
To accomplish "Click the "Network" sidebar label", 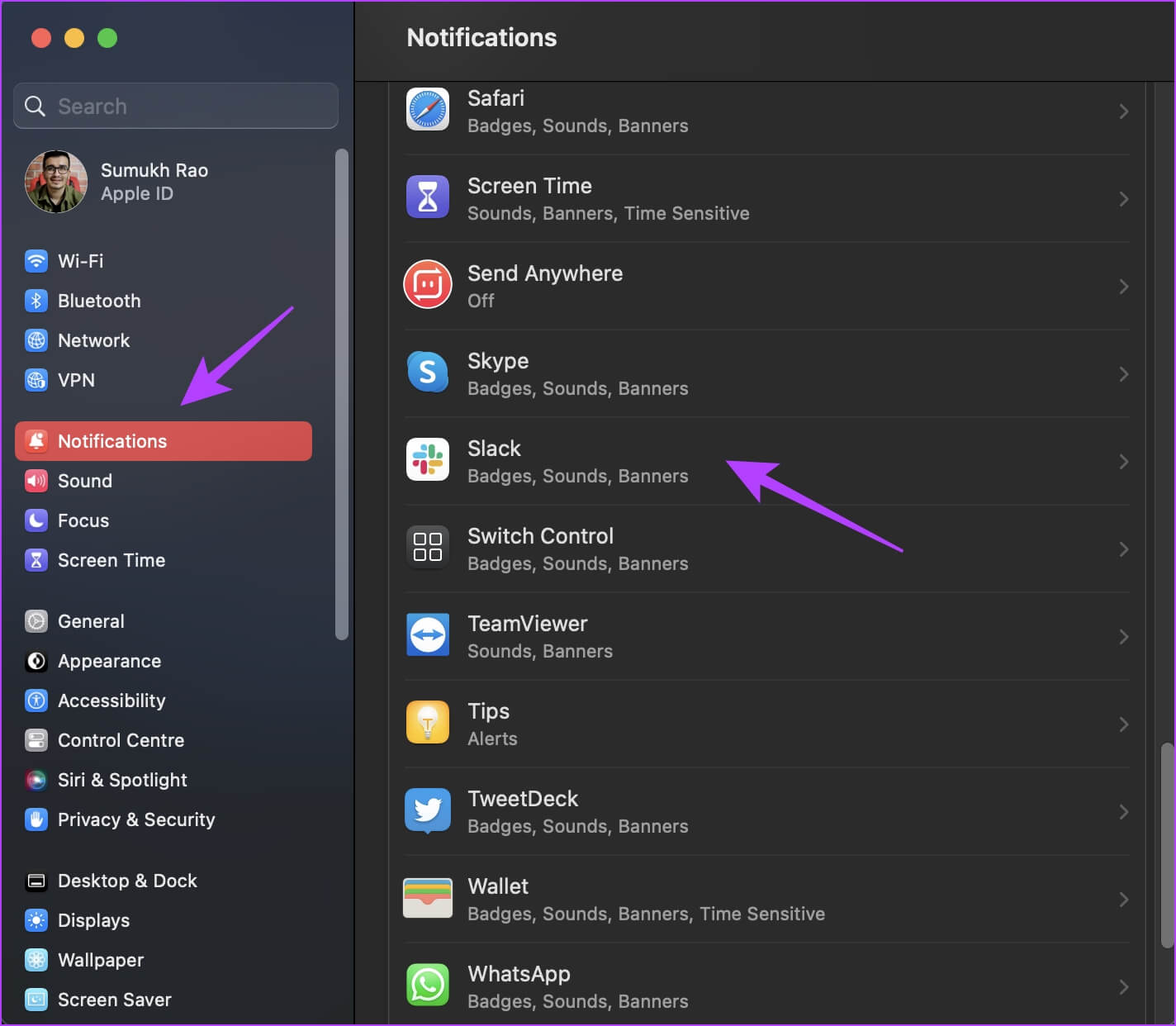I will tap(94, 340).
